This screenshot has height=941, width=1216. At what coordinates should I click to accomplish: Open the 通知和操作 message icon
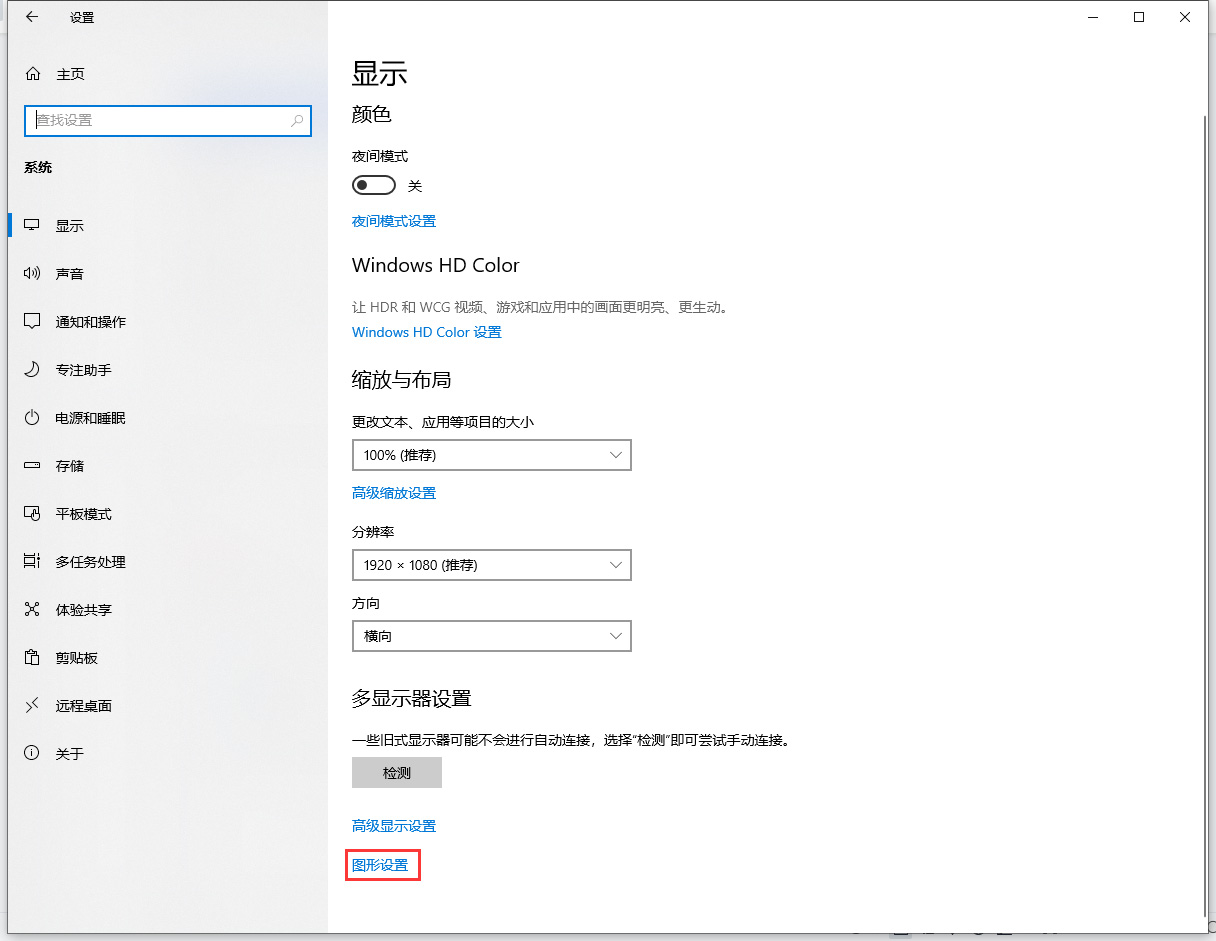(33, 322)
